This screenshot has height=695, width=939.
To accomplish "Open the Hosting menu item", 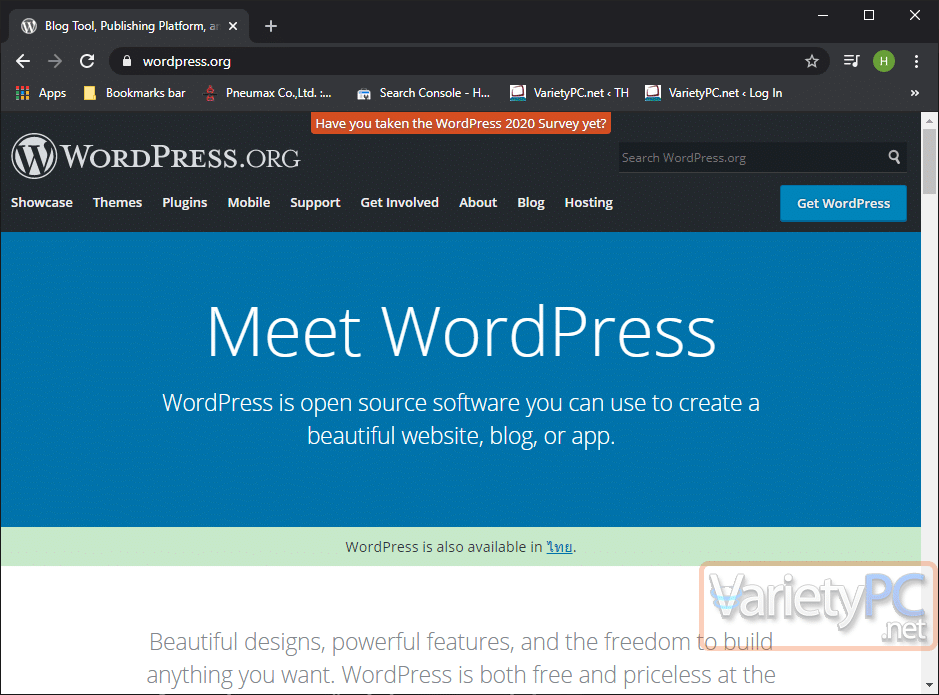I will (589, 202).
